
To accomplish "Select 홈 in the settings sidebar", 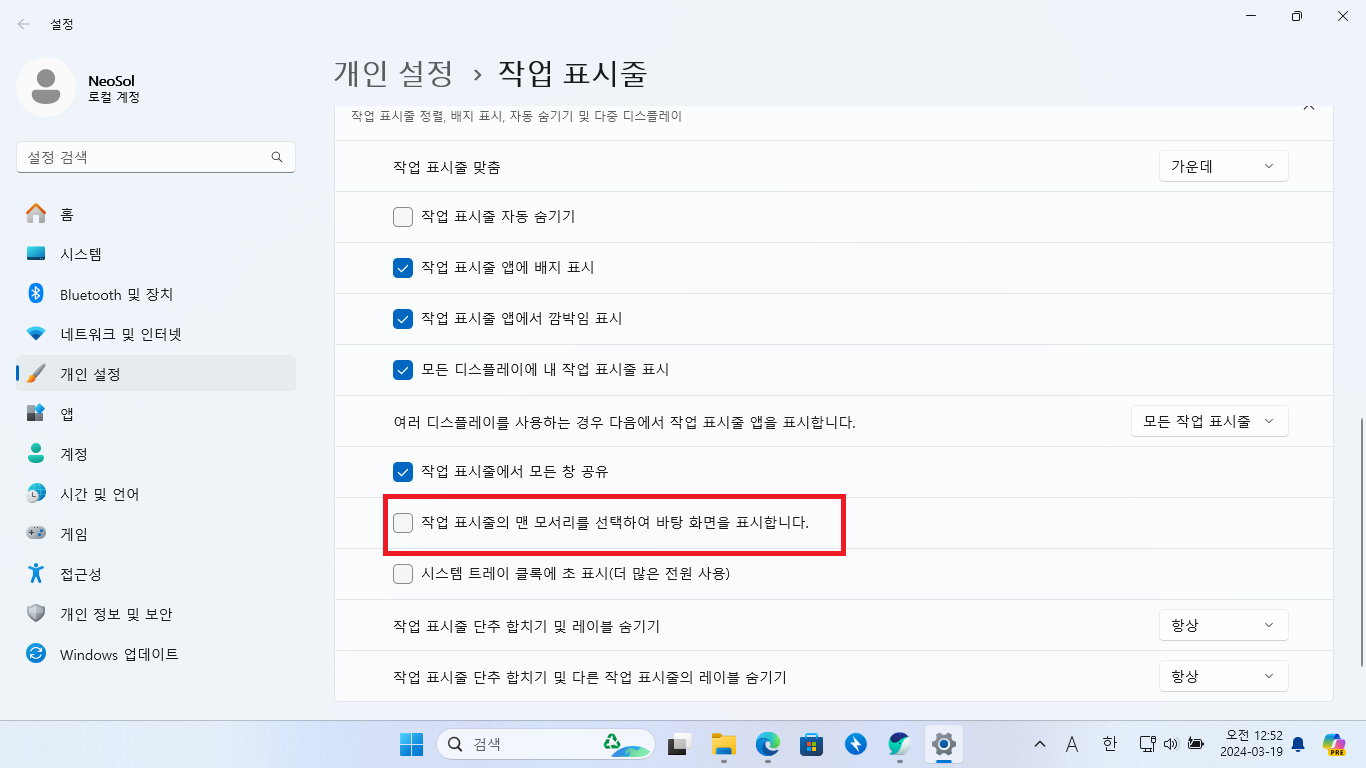I will (x=66, y=214).
